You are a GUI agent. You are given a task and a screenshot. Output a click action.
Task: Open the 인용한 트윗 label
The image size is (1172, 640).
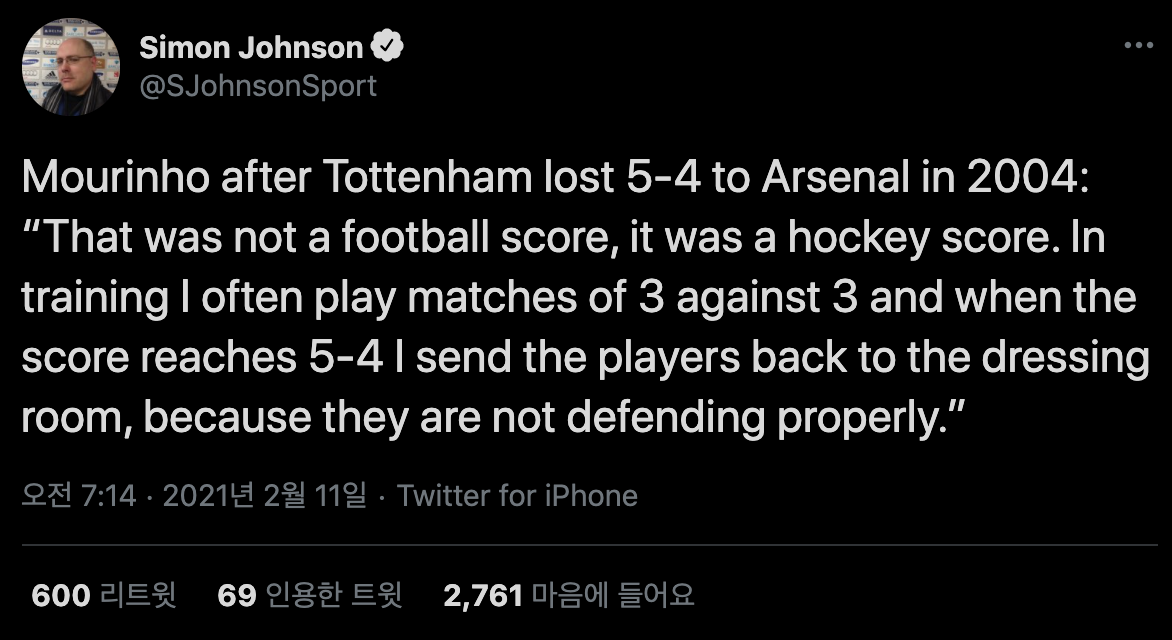[334, 595]
